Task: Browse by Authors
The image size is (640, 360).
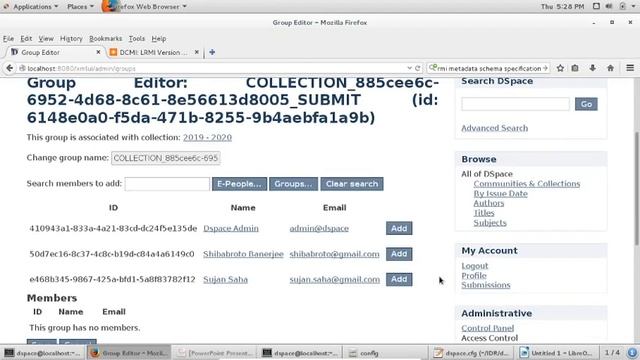Action: (x=489, y=203)
